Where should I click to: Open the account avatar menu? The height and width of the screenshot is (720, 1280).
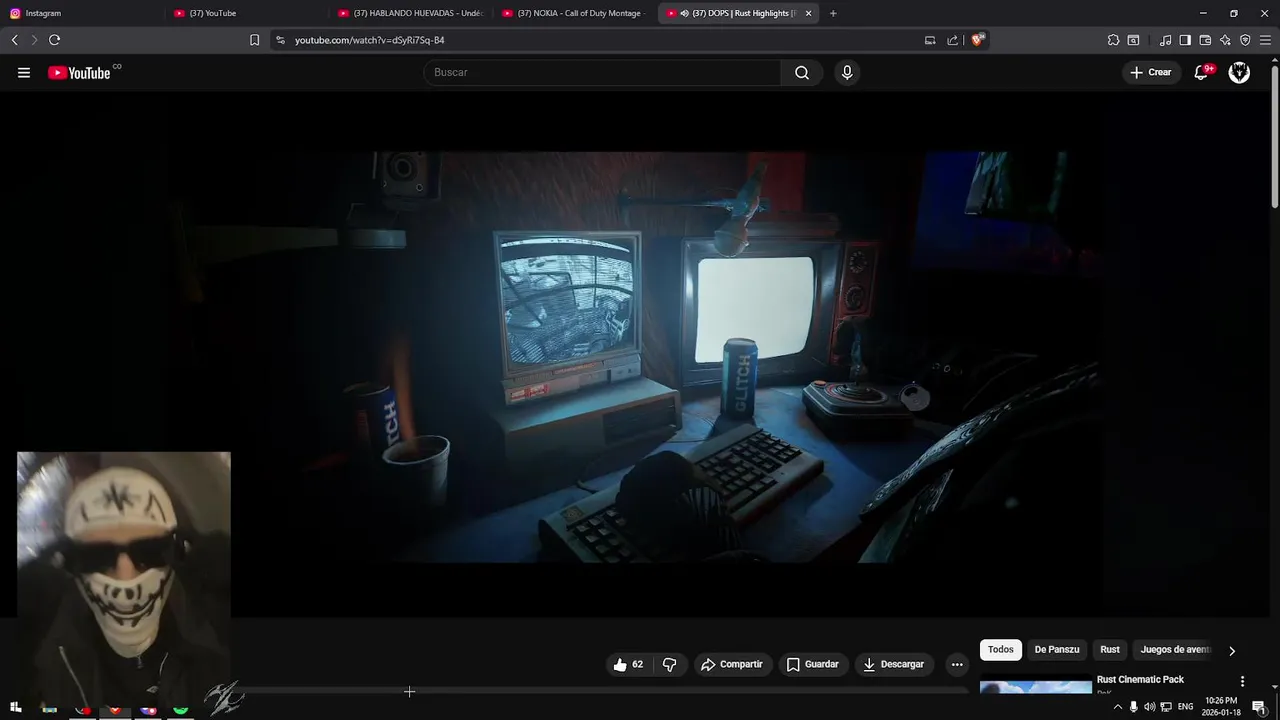point(1239,72)
